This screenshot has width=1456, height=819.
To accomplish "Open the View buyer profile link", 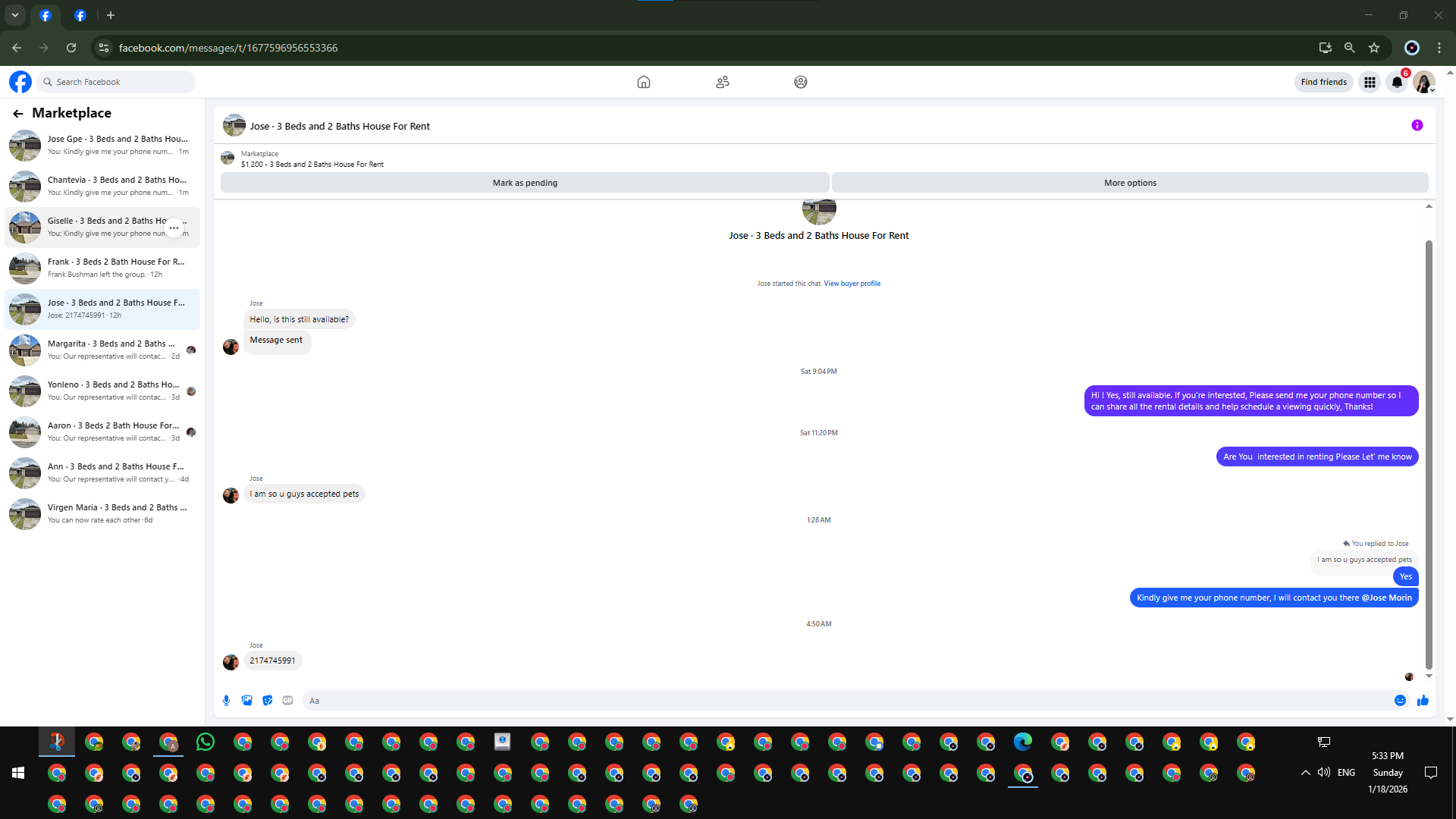I will [x=852, y=284].
